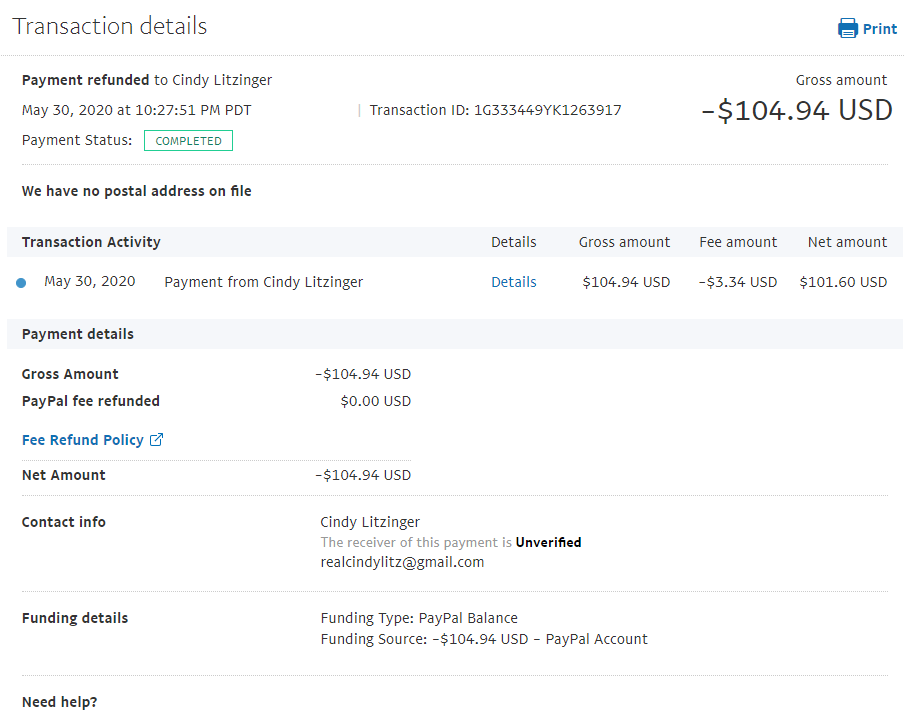
Task: Click the -$3.34 USD fee amount
Action: click(x=738, y=282)
